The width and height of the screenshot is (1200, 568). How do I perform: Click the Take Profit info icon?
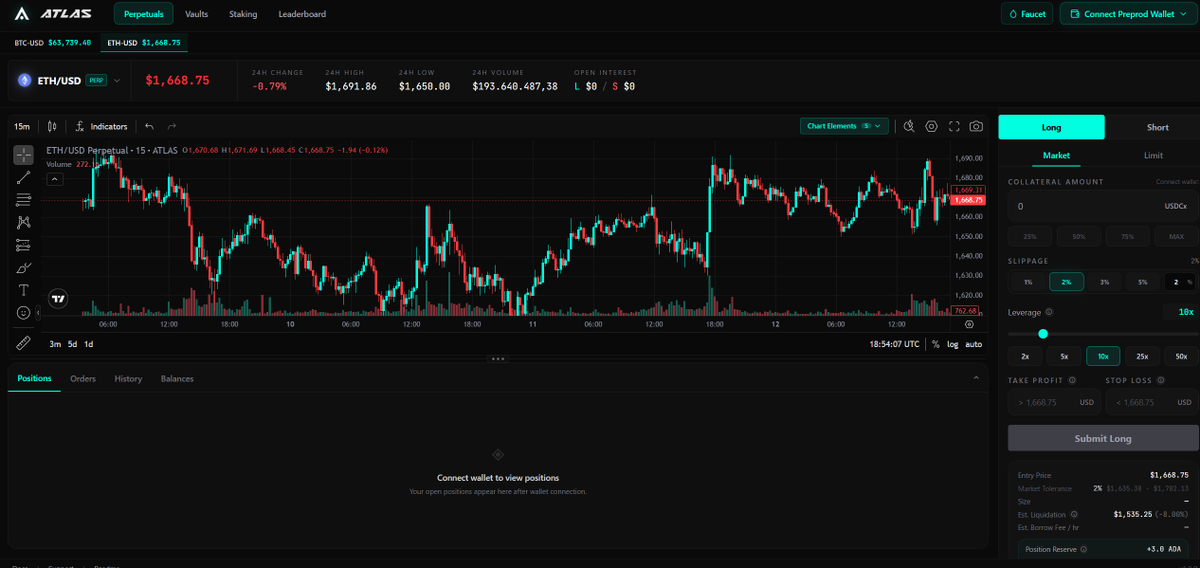(x=1071, y=380)
